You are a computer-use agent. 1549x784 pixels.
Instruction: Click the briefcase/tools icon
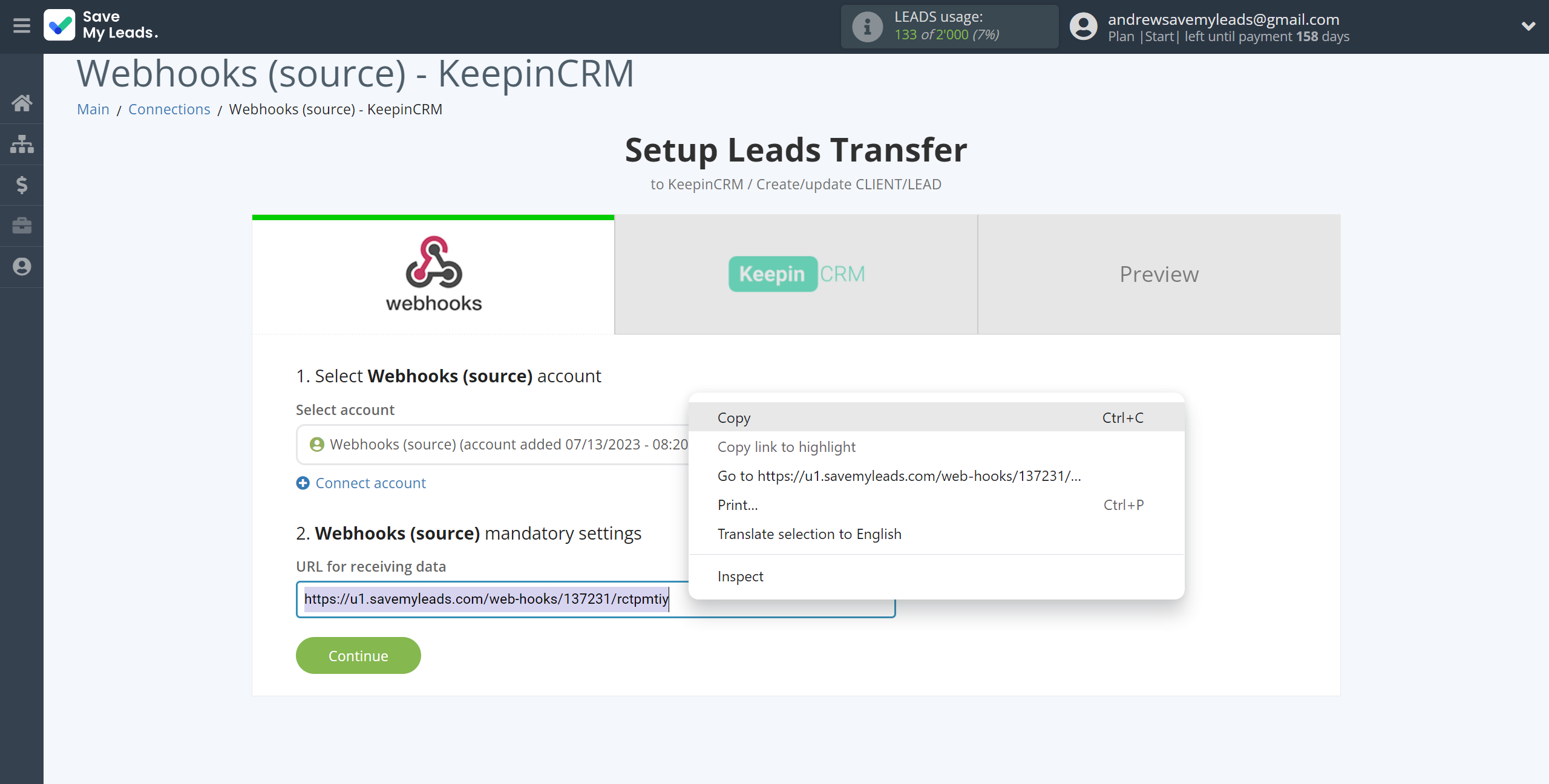point(22,225)
